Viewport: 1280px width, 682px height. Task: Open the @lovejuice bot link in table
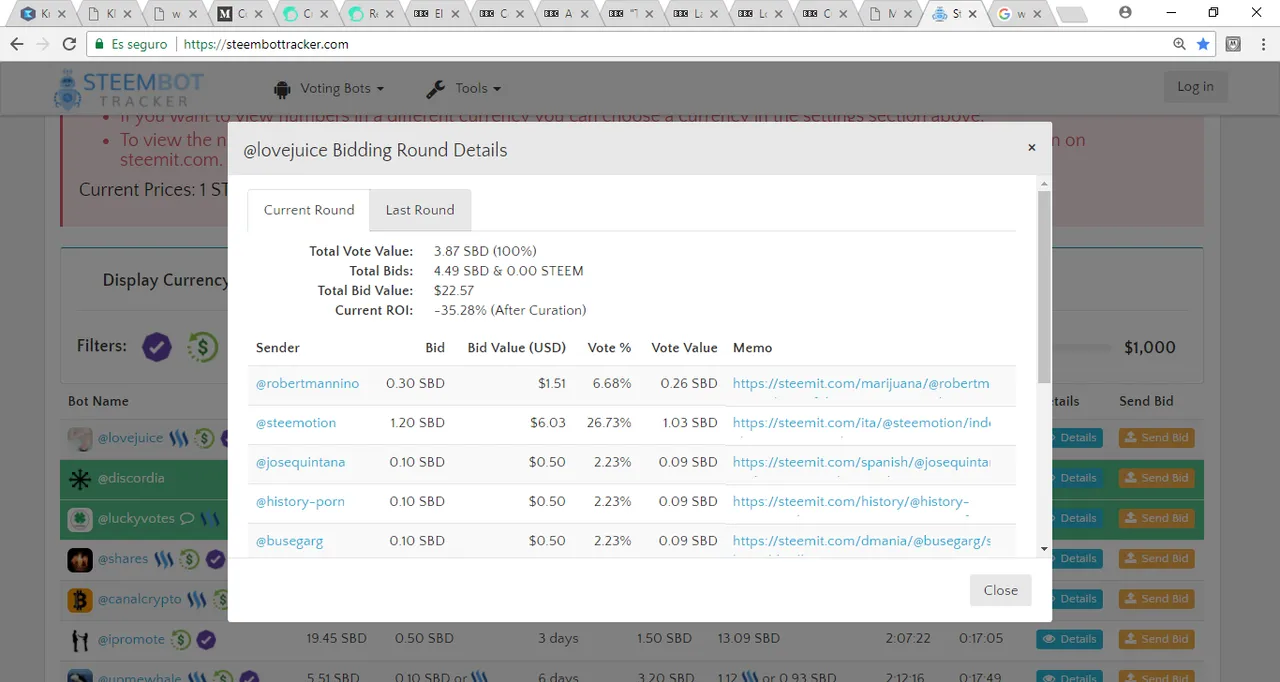(130, 438)
